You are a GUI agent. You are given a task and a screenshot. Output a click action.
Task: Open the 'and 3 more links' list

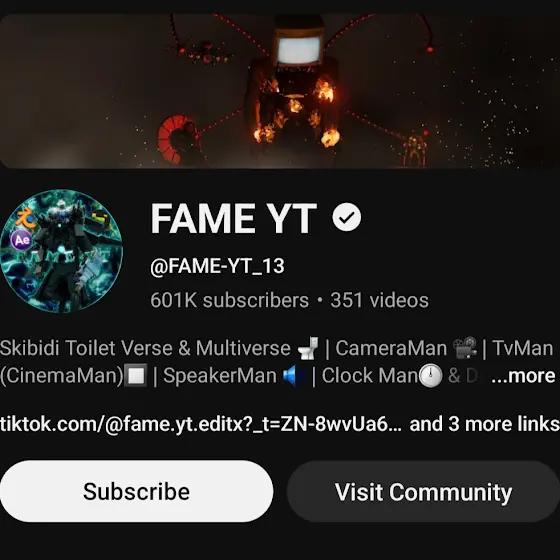(485, 424)
